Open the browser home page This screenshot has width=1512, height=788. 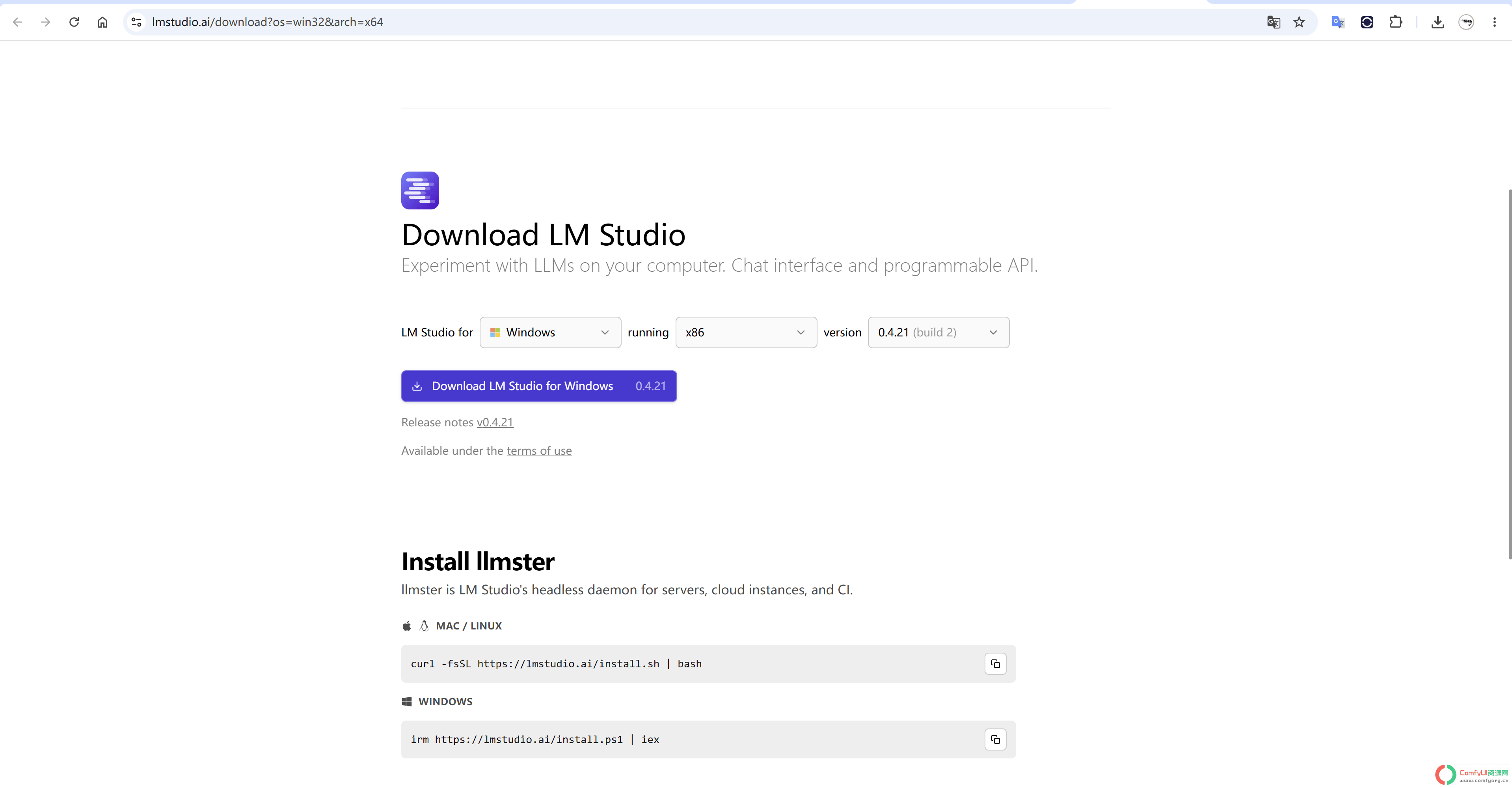pyautogui.click(x=102, y=22)
